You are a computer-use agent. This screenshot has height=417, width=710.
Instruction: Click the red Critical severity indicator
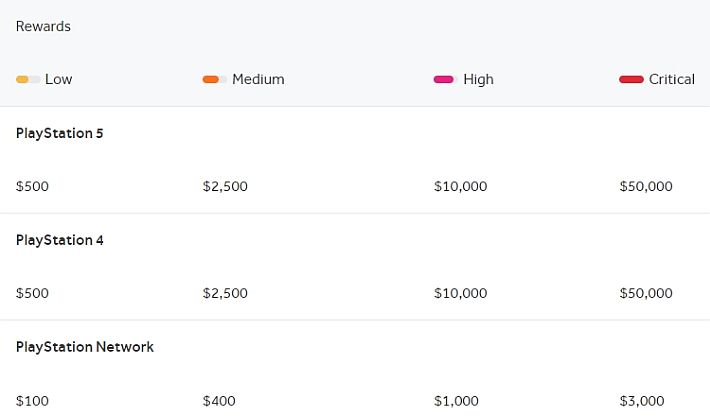[x=631, y=80]
